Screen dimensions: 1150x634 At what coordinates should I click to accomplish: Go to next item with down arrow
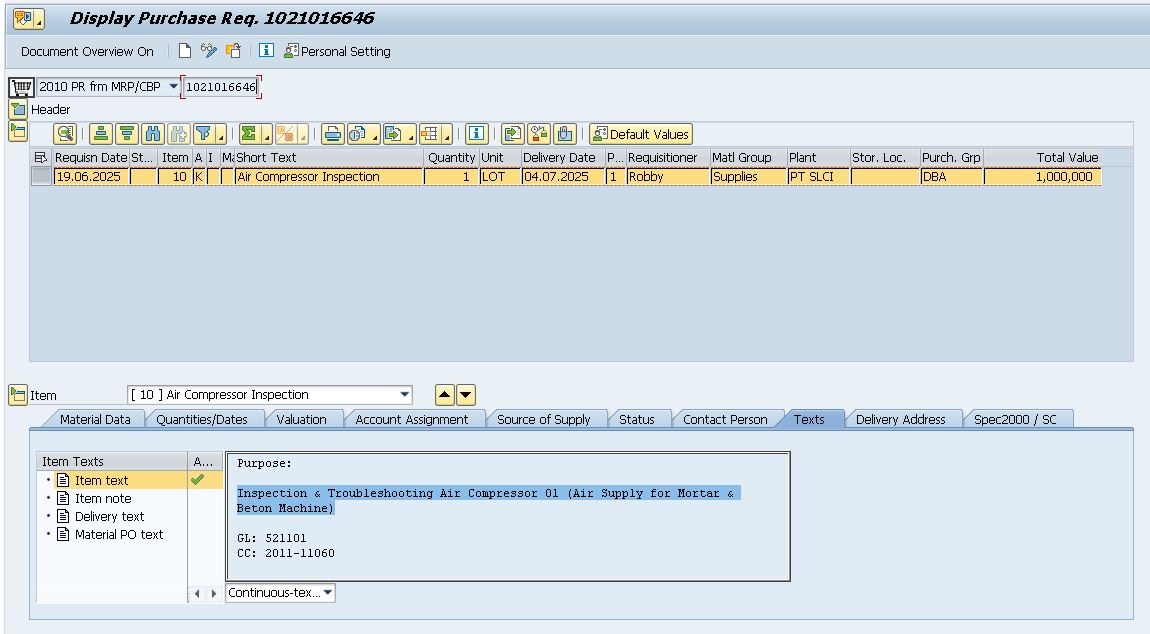click(466, 395)
